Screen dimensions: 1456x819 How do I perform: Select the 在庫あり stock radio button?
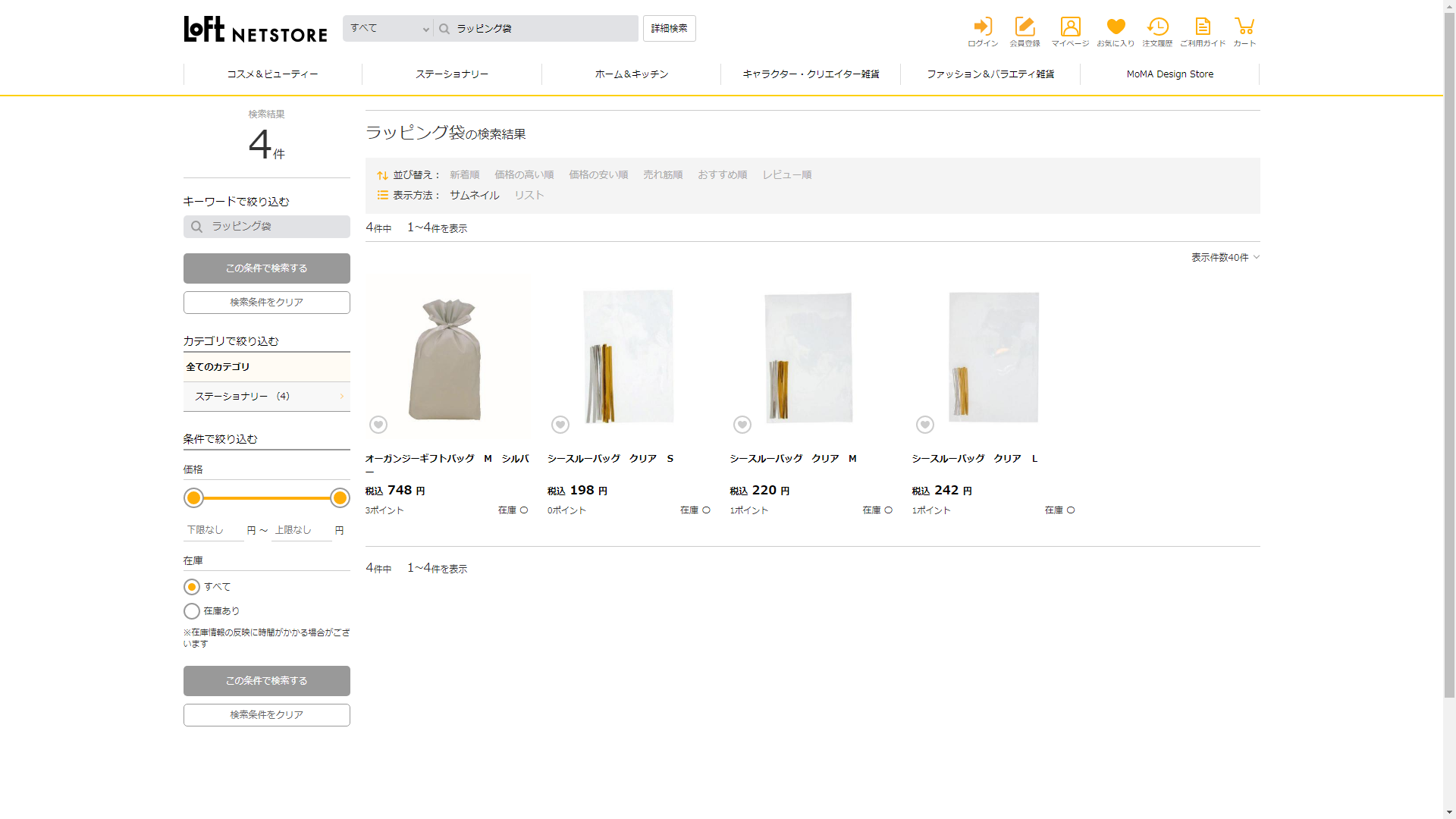click(x=192, y=611)
